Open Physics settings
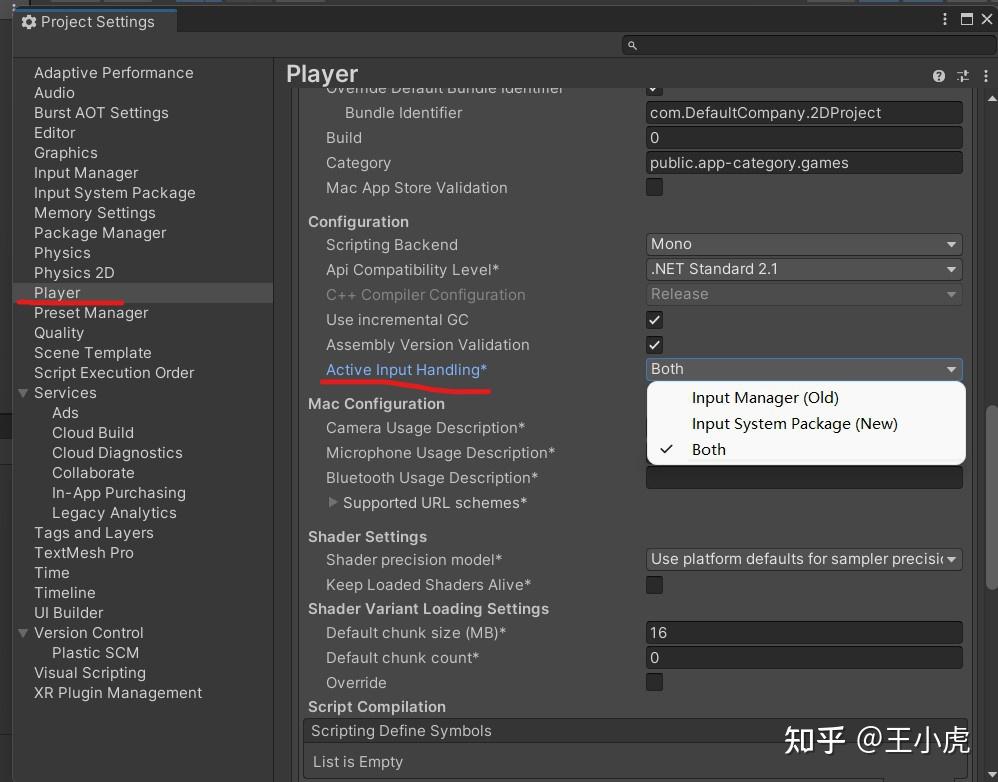Screen dimensions: 998x782 tap(62, 253)
